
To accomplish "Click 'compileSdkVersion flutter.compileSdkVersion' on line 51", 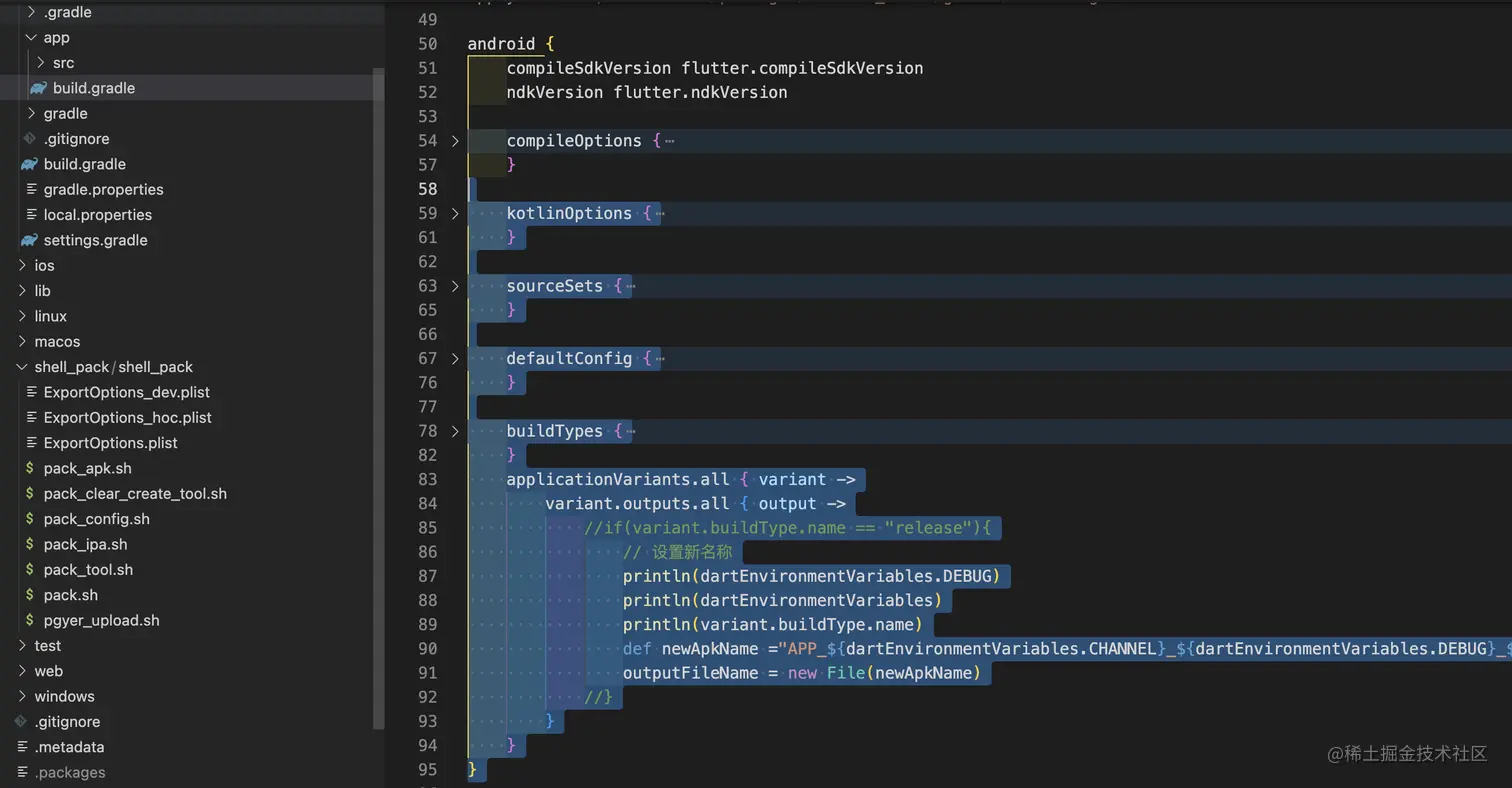I will tap(715, 68).
